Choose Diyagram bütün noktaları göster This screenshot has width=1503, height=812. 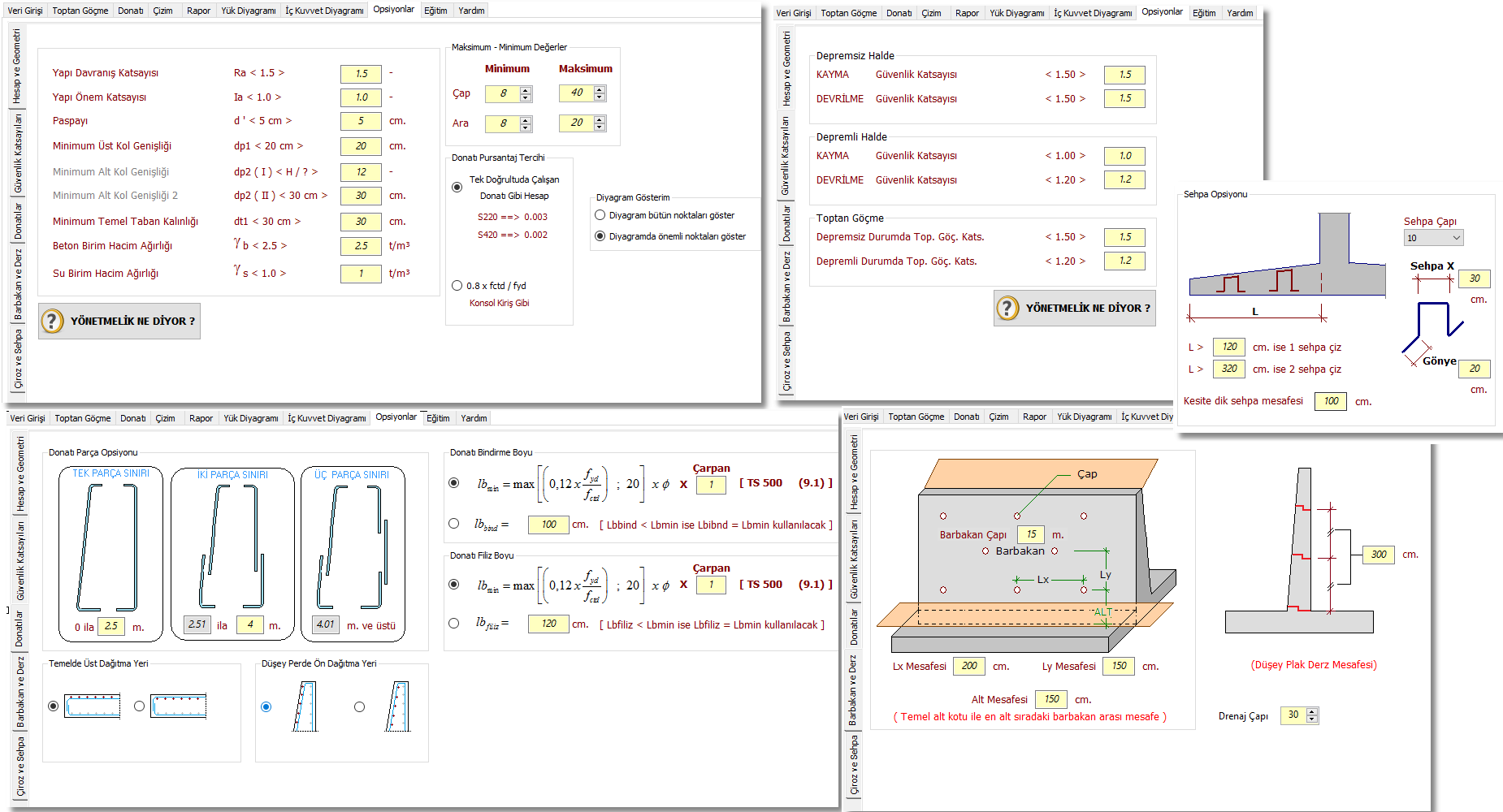pyautogui.click(x=600, y=215)
